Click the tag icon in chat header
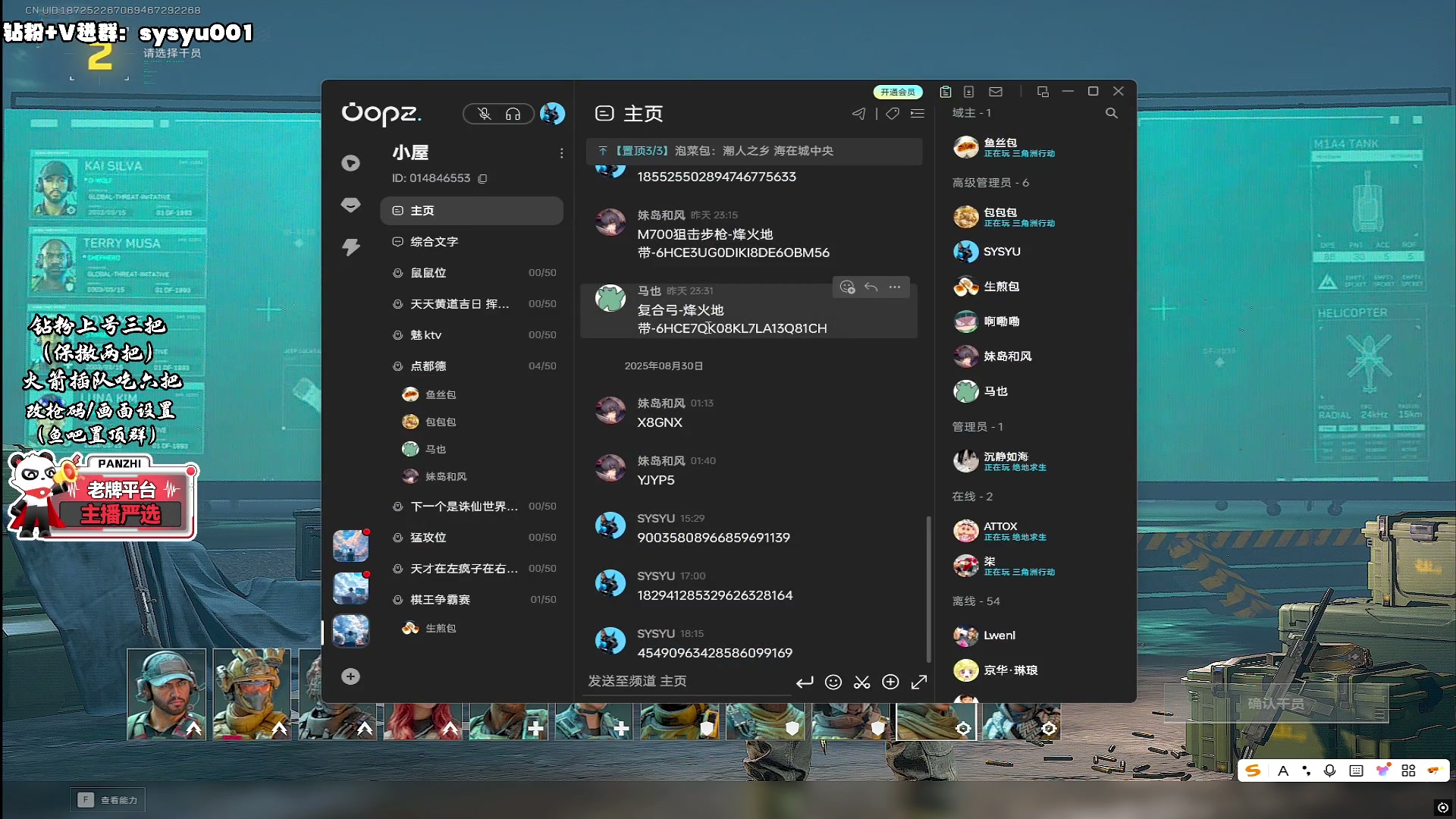The image size is (1456, 819). [x=893, y=114]
